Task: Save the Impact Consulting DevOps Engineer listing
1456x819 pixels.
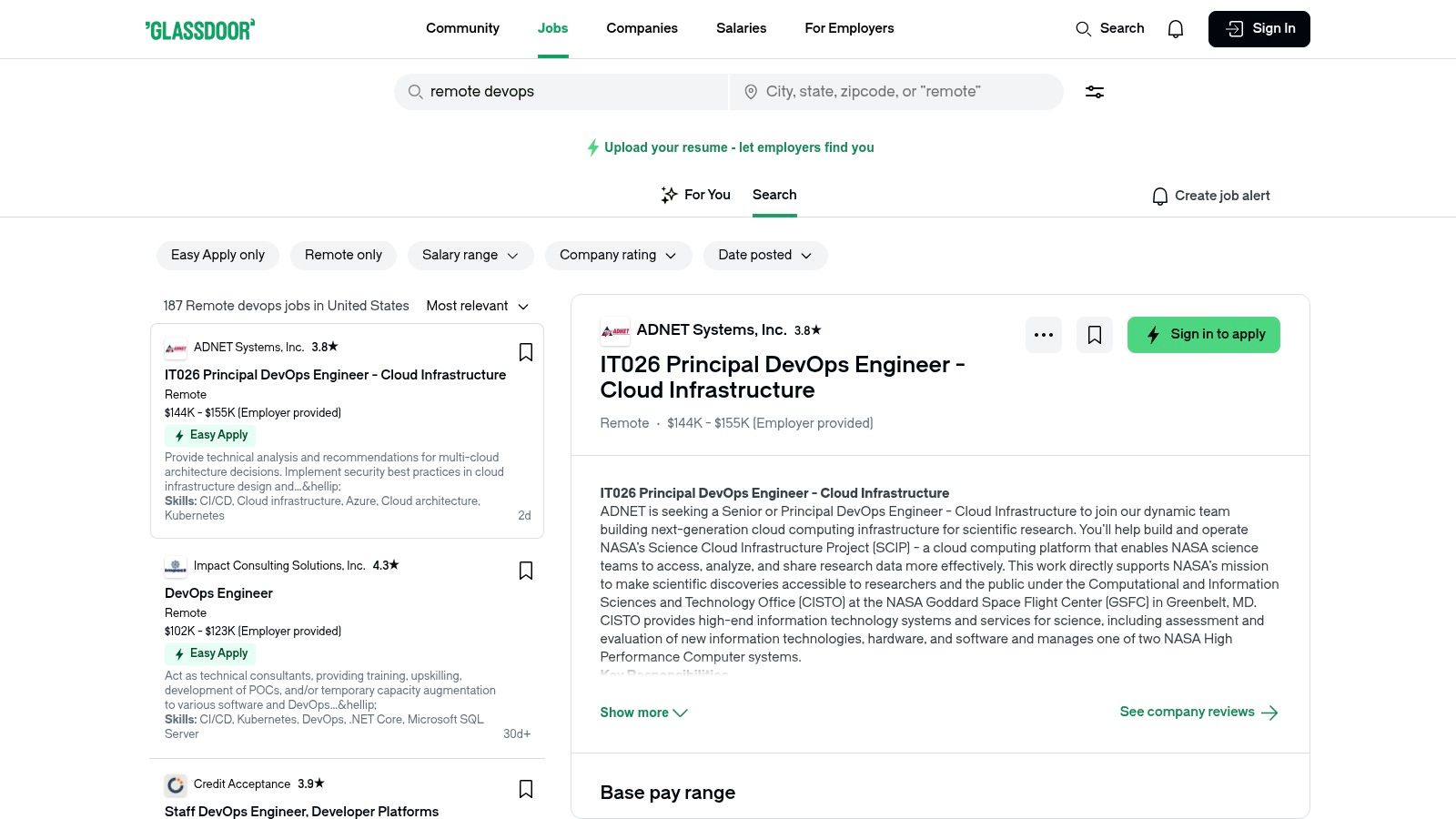Action: click(x=526, y=570)
